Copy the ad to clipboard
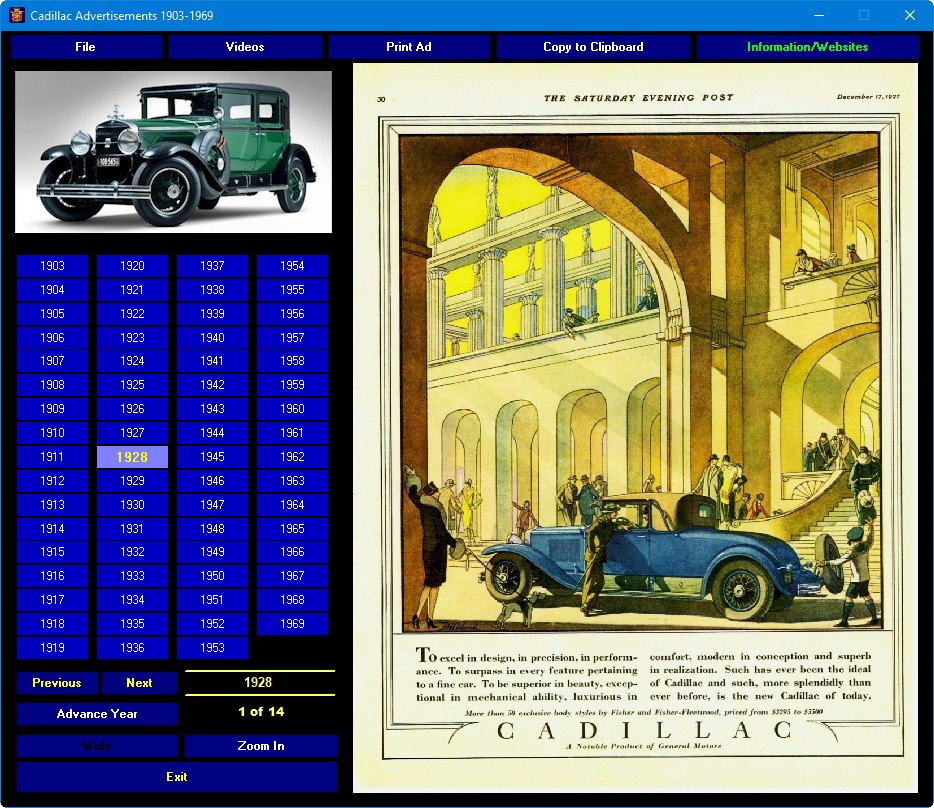 tap(593, 47)
